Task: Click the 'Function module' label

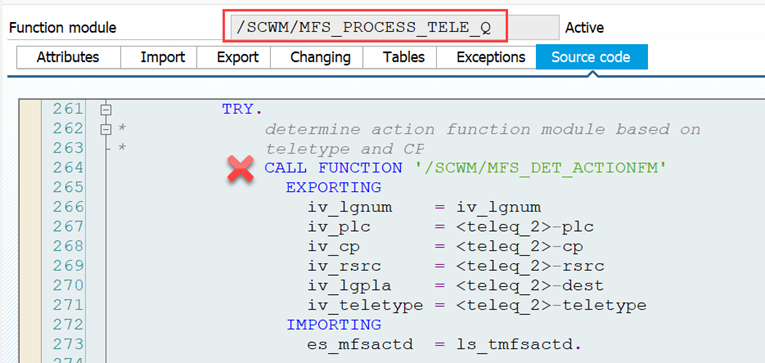Action: pos(62,28)
